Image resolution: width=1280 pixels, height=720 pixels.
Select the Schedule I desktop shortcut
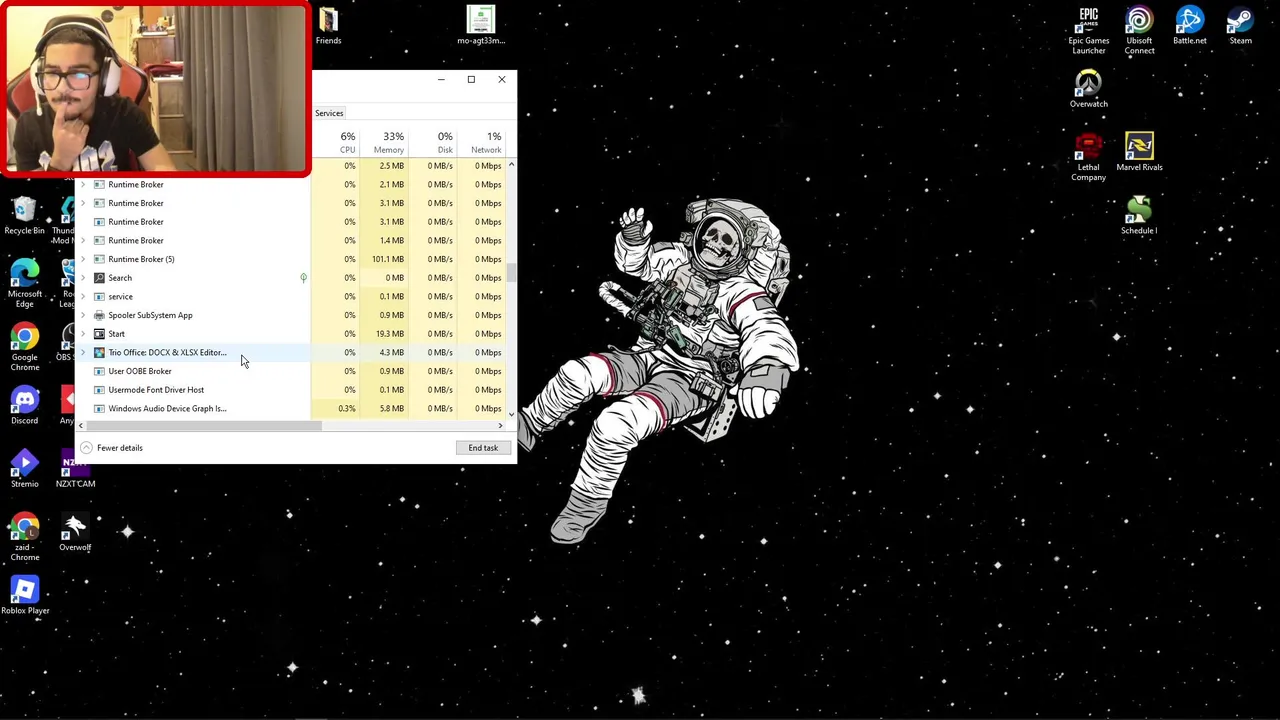pos(1139,216)
